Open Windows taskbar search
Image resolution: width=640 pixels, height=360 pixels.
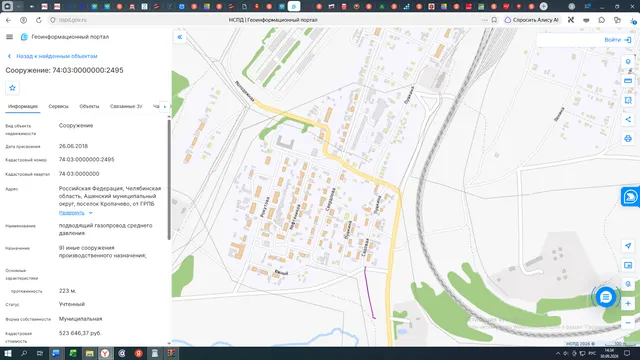click(24, 353)
